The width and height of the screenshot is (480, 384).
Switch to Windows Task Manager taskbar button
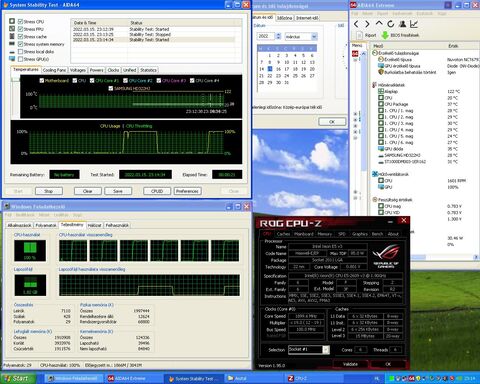[74, 378]
